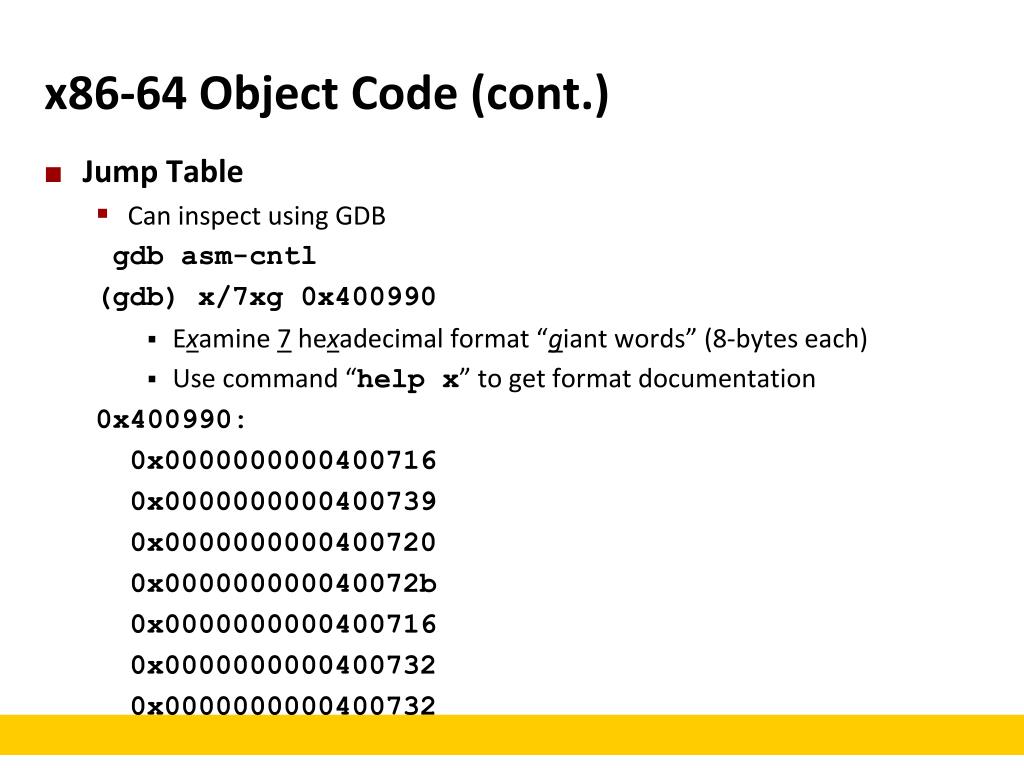The image size is (1024, 768).
Task: Click the phrase '(8-bytes each)'
Action: click(786, 339)
